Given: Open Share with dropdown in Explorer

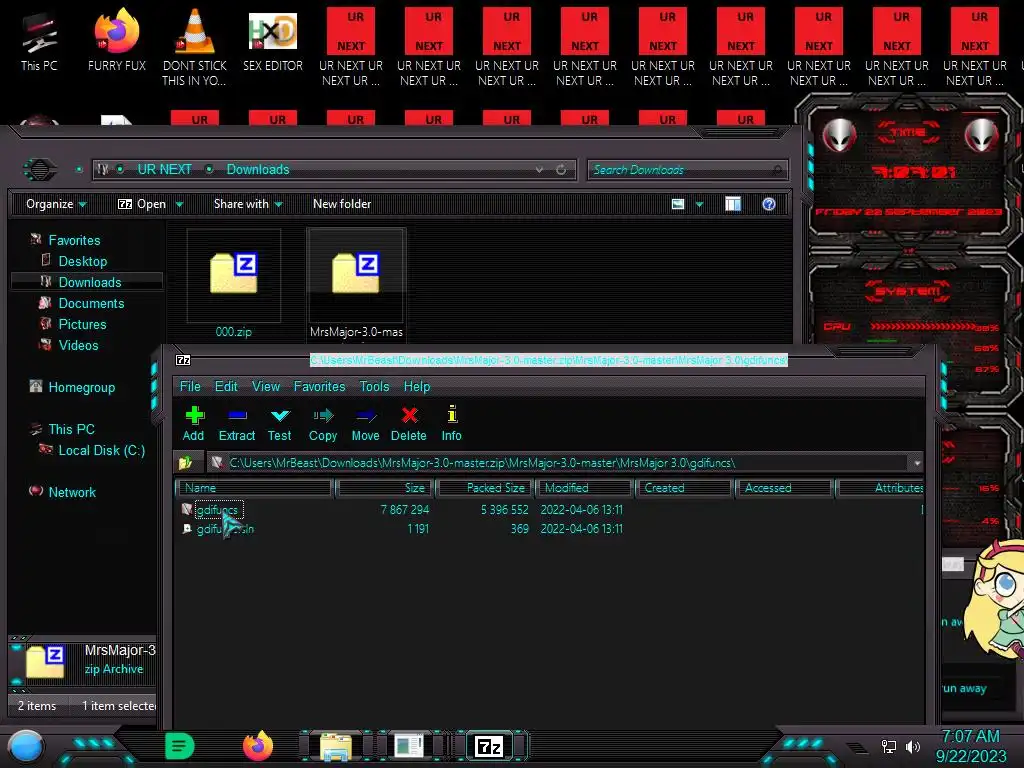Looking at the screenshot, I should coord(248,204).
